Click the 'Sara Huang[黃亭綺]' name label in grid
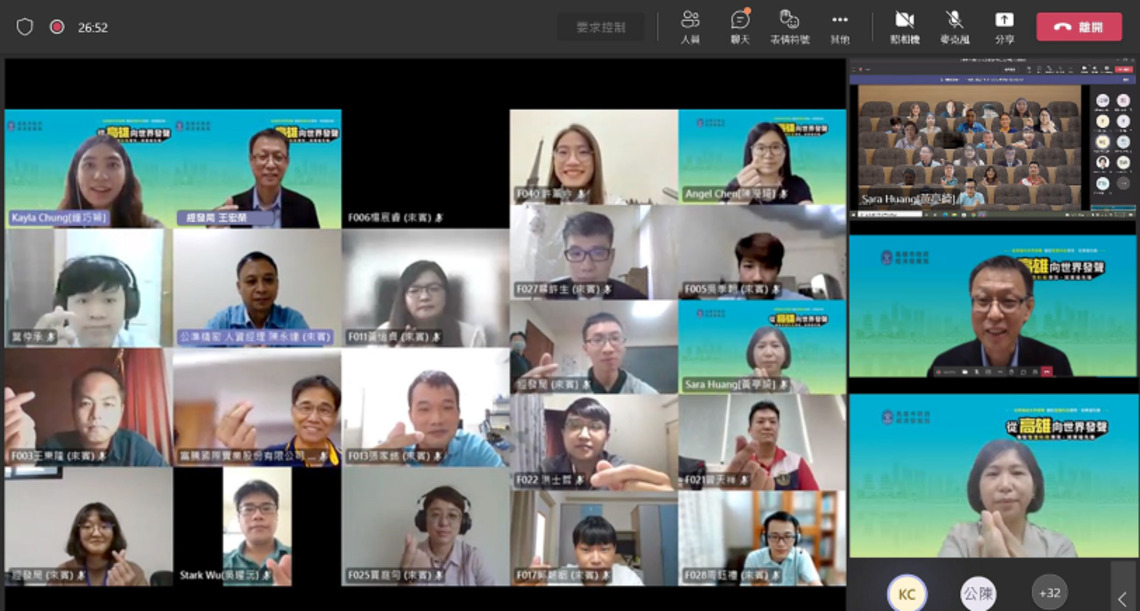The width and height of the screenshot is (1140, 611). [x=734, y=384]
